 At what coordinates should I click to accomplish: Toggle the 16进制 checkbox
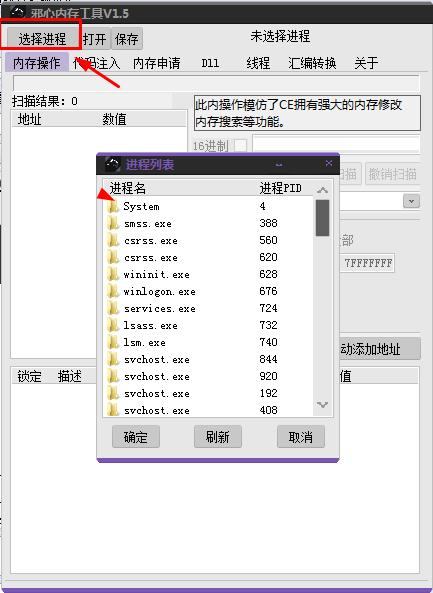click(241, 145)
